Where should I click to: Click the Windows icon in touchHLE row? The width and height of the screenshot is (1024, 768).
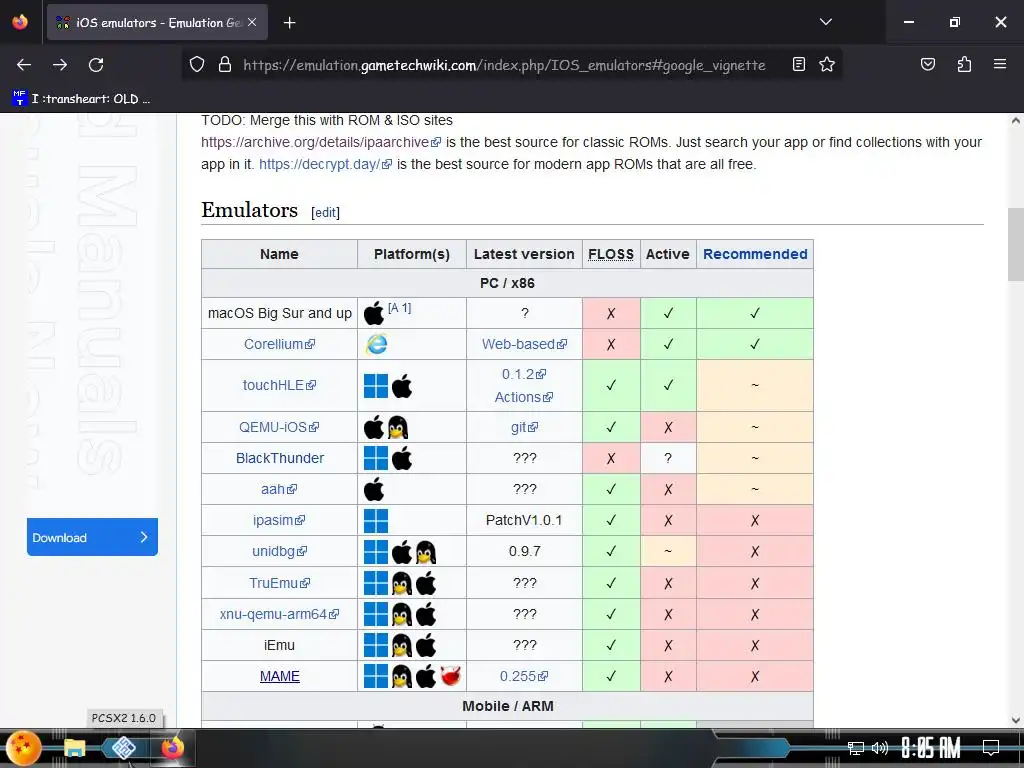pos(376,386)
